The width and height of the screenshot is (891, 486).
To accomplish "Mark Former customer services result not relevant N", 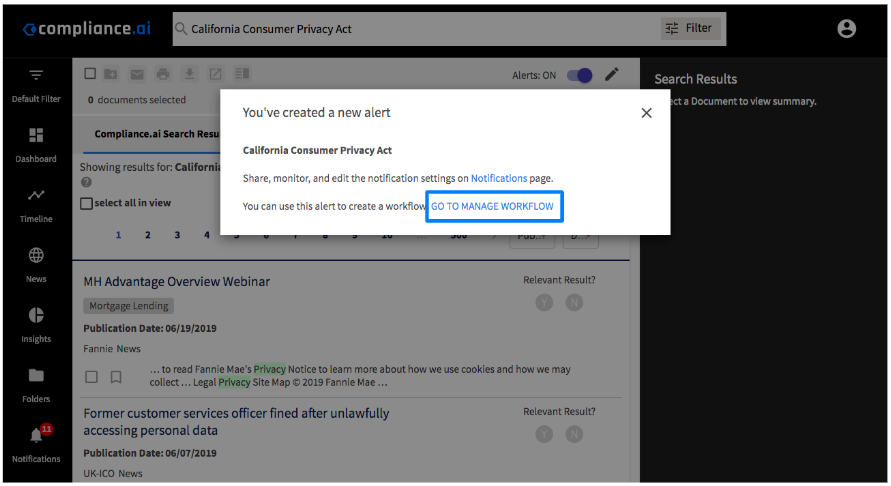I will tap(574, 434).
